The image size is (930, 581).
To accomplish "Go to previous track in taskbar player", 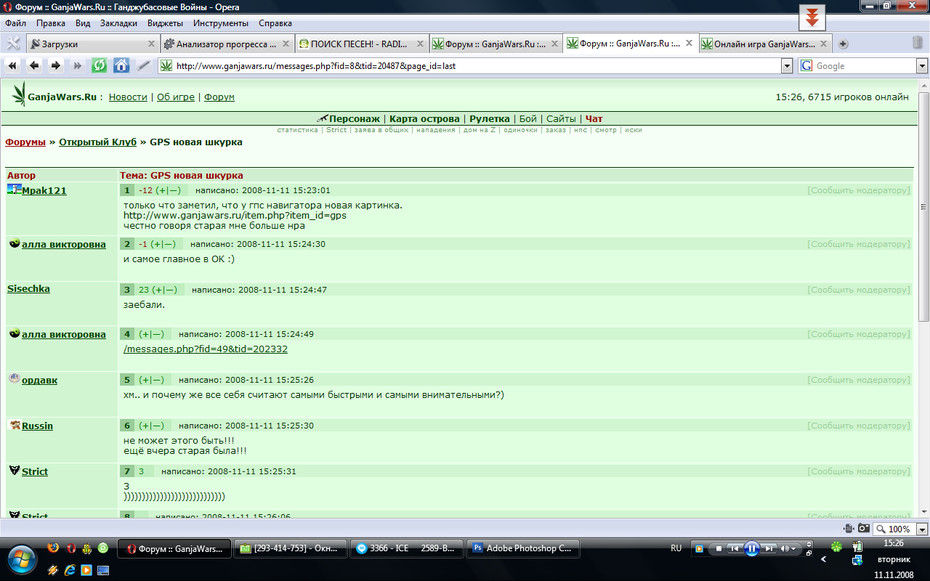I will [x=734, y=548].
